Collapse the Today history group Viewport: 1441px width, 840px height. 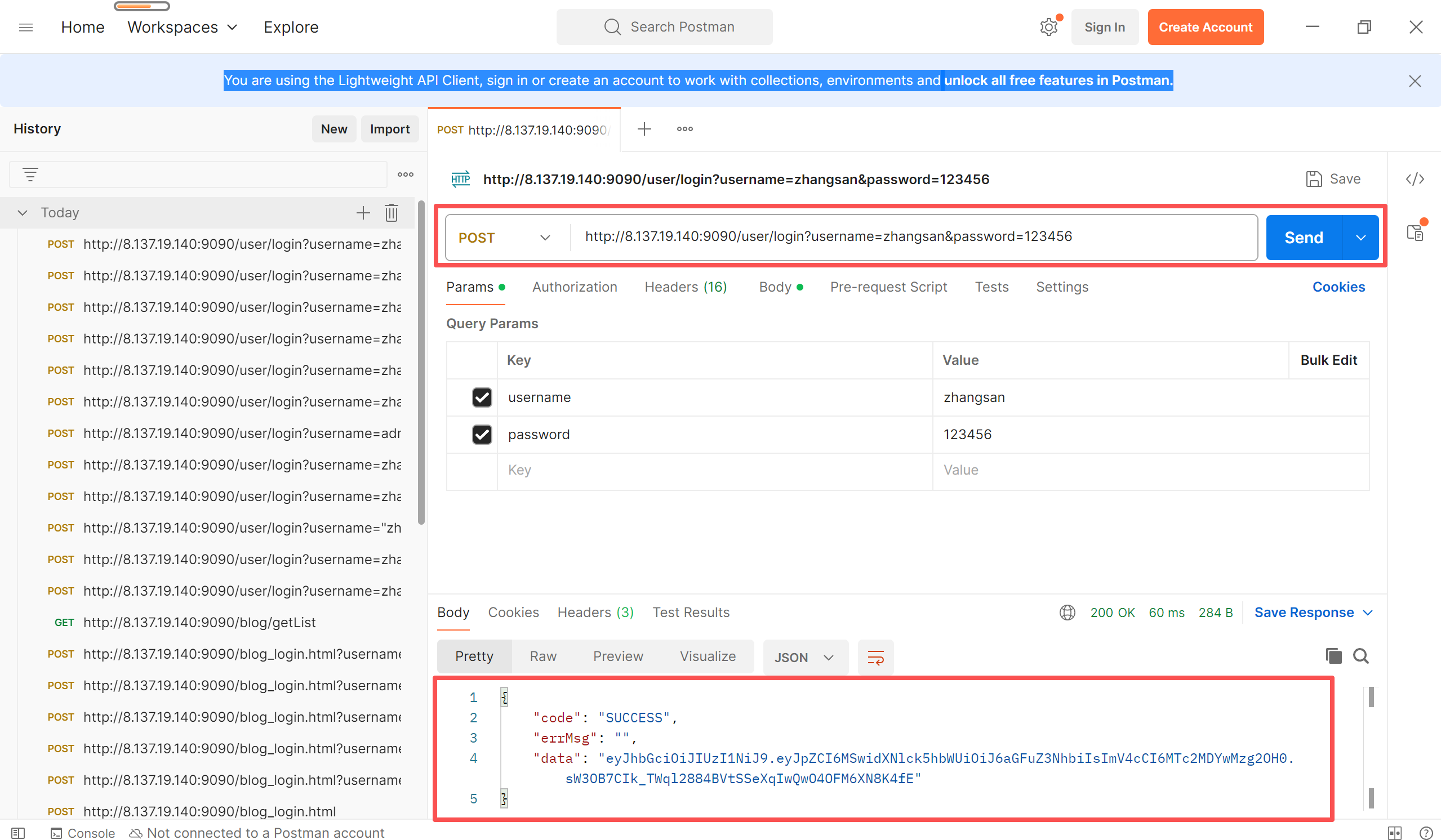point(23,213)
